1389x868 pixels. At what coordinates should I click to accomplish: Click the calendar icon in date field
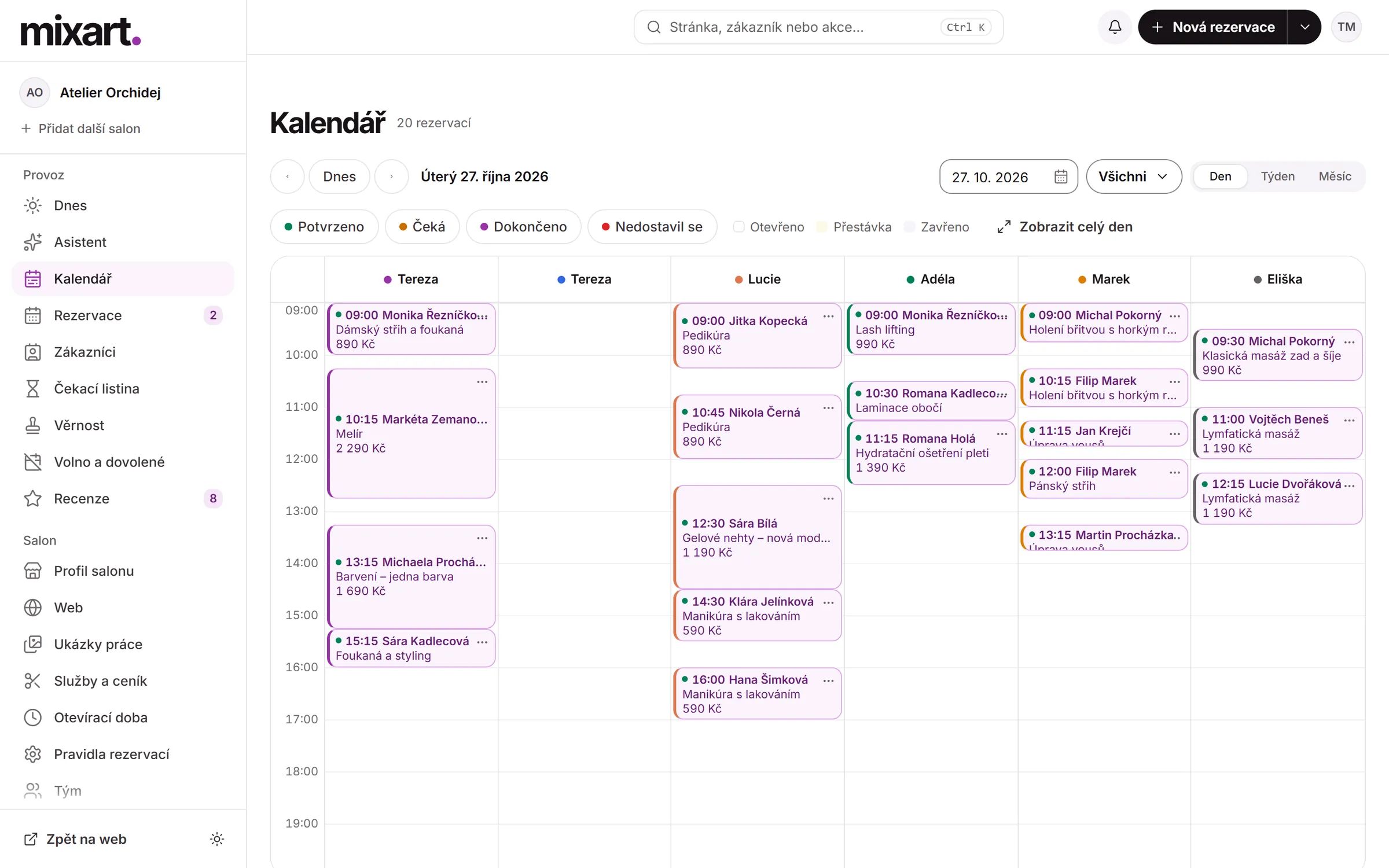coord(1060,176)
